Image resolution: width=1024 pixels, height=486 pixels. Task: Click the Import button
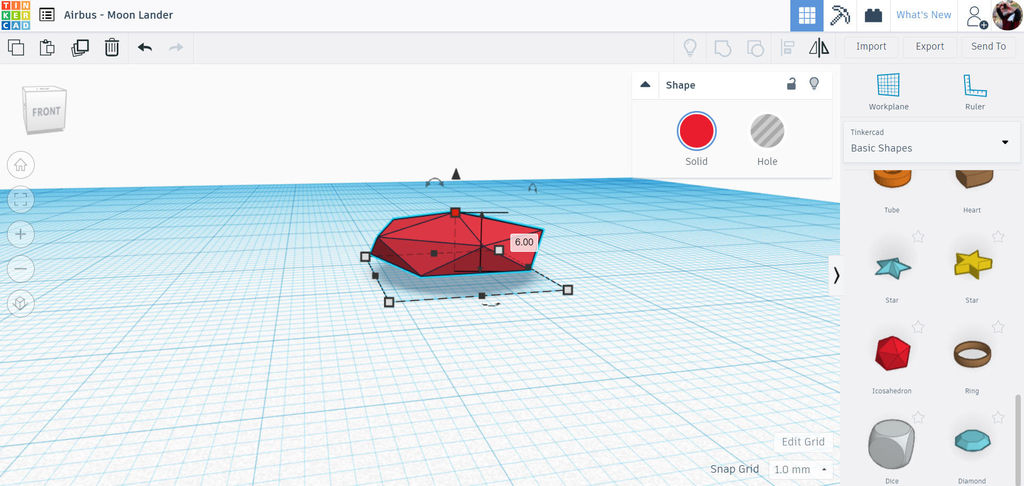pos(871,46)
